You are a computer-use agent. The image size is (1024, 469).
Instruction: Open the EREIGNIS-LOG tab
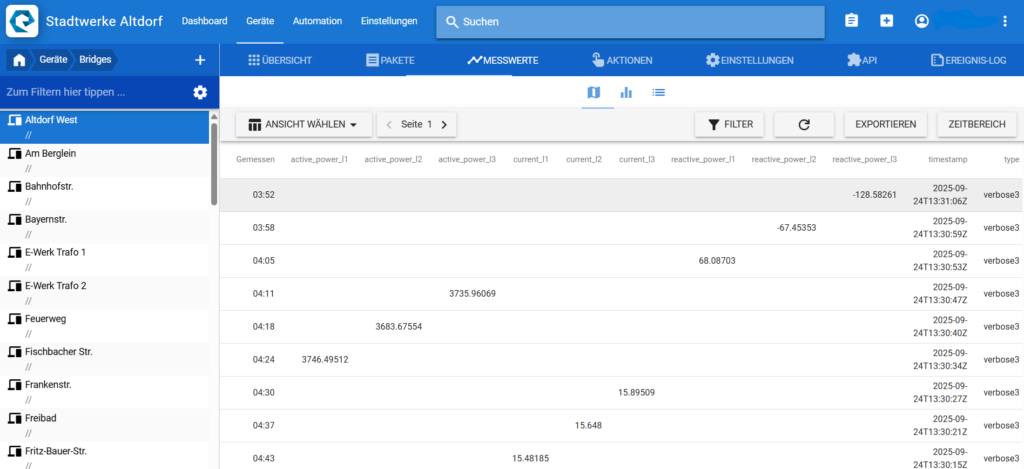968,60
